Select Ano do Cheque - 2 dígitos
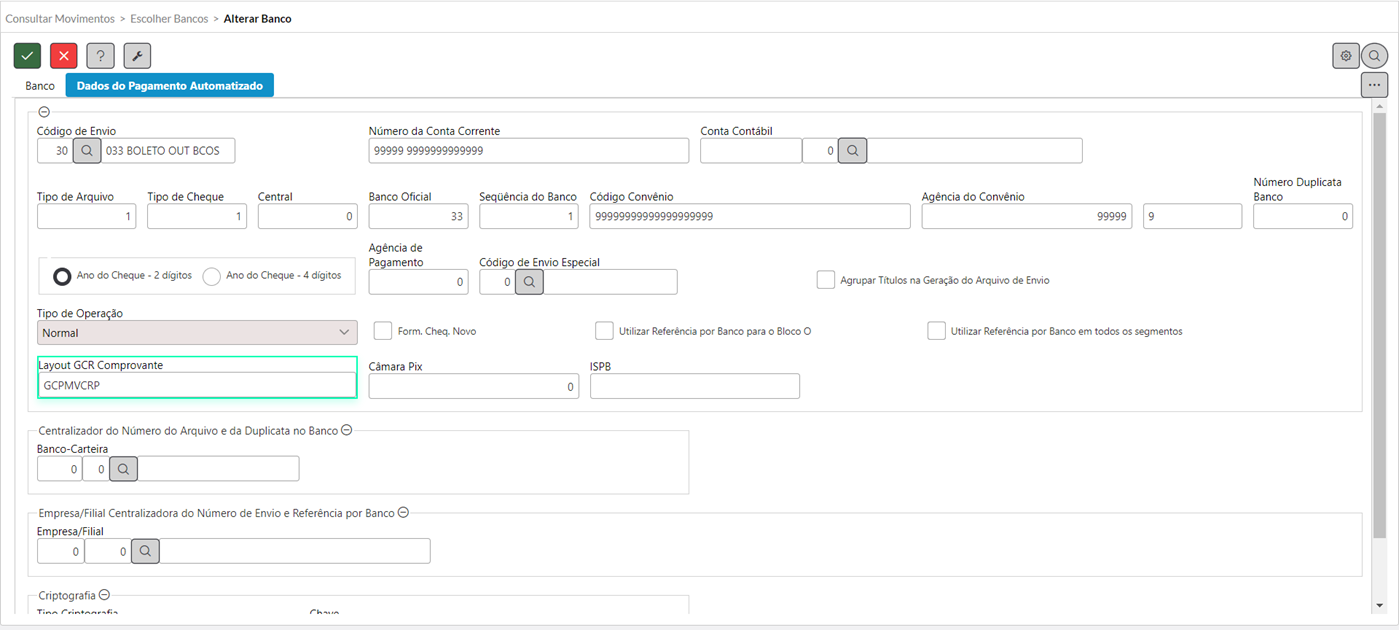Viewport: 1399px width, 630px height. pyautogui.click(x=62, y=276)
